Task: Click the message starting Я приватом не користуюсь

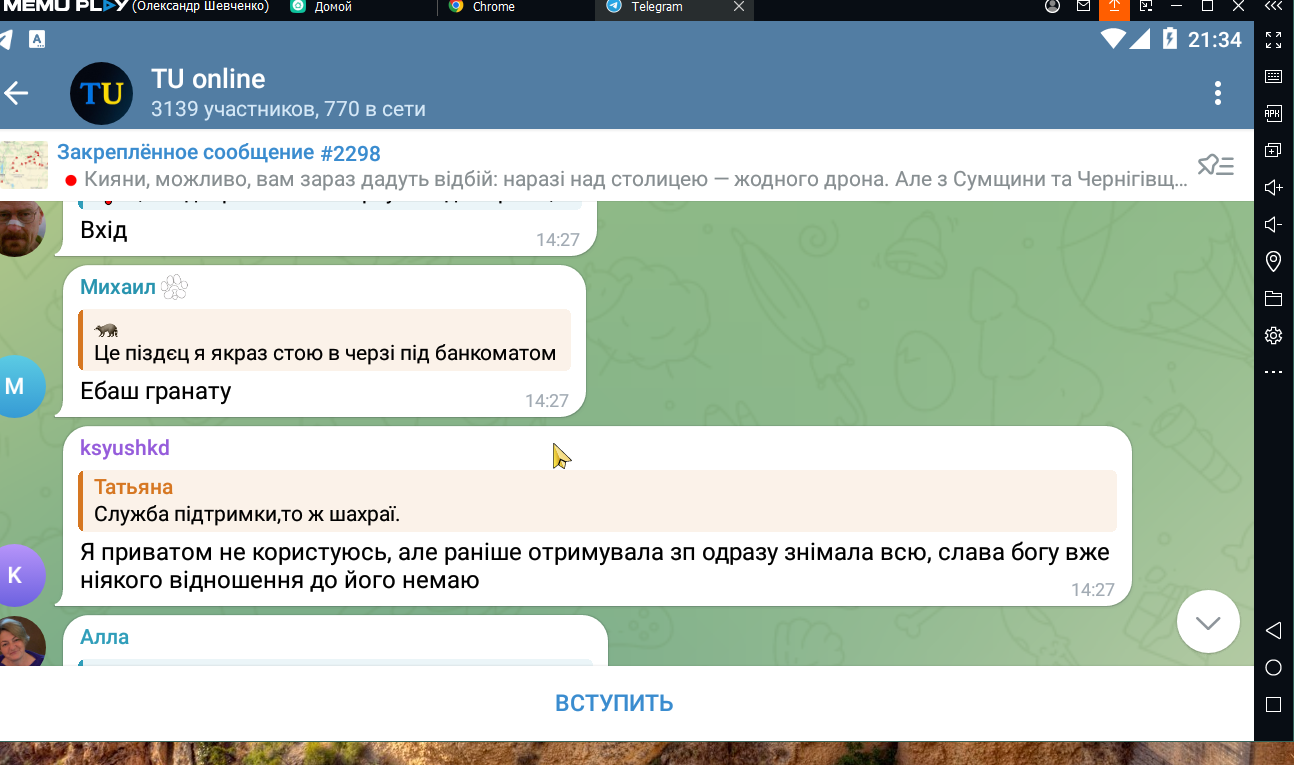Action: (x=595, y=566)
